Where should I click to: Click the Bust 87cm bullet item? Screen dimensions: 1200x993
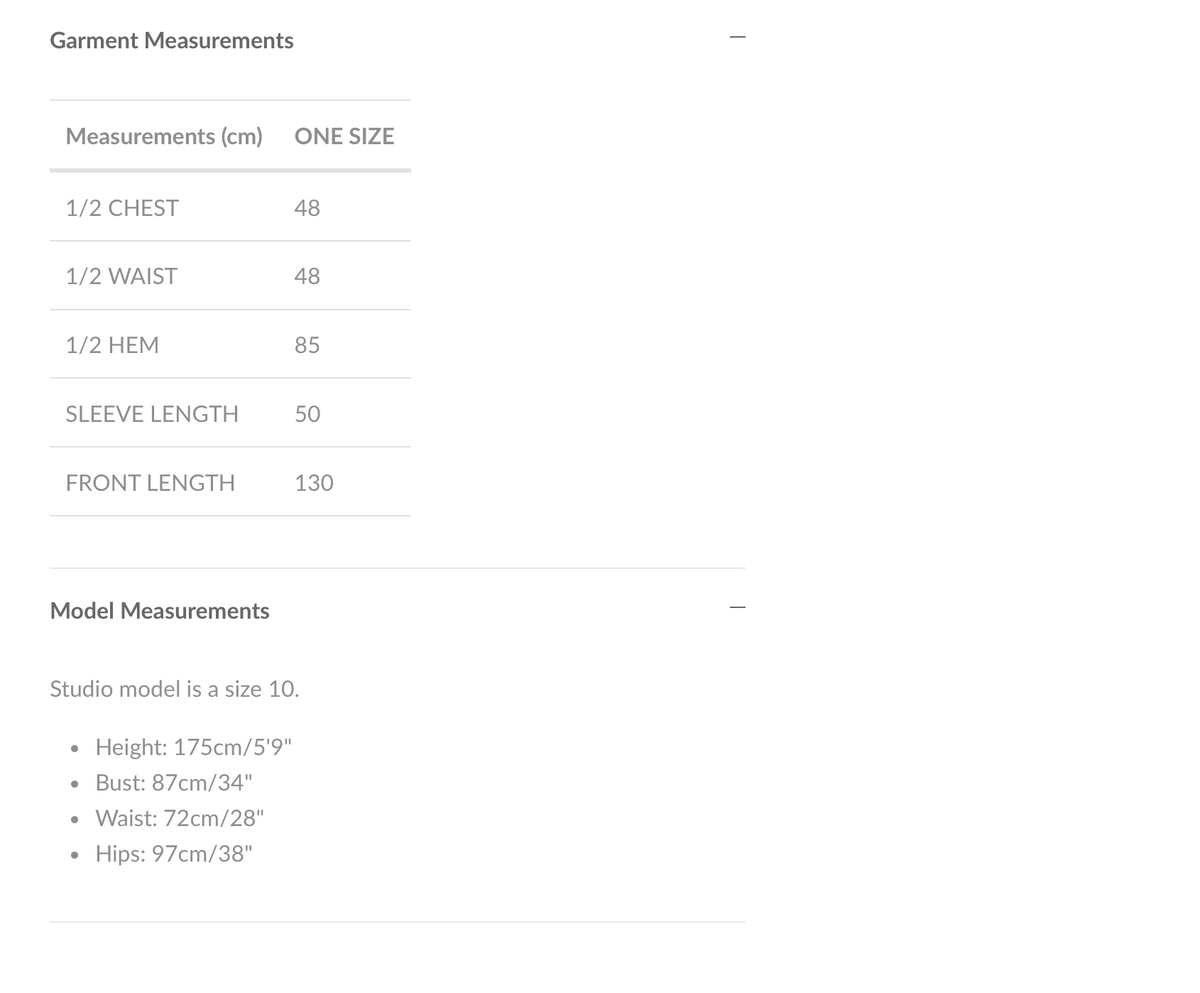tap(174, 783)
